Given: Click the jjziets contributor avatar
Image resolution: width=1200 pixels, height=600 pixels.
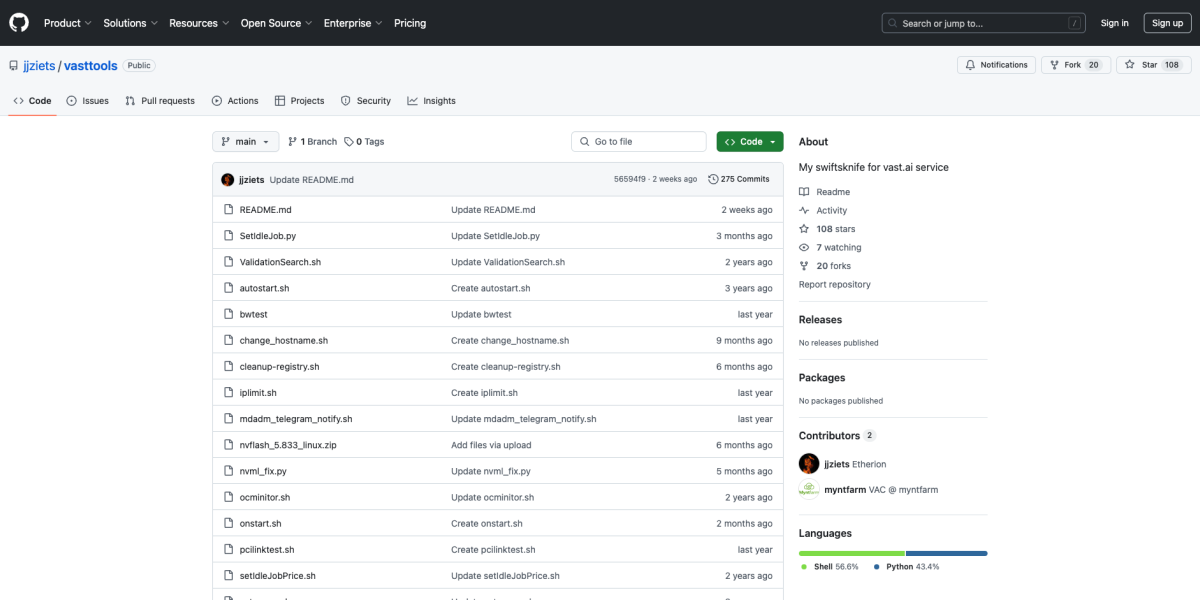Looking at the screenshot, I should click(809, 464).
